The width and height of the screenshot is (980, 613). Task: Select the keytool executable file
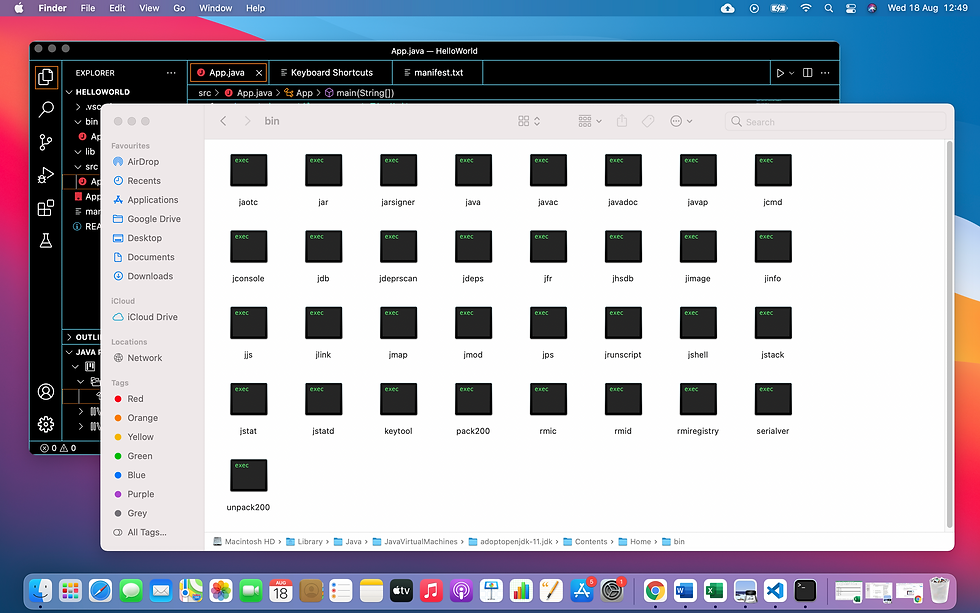(x=398, y=408)
